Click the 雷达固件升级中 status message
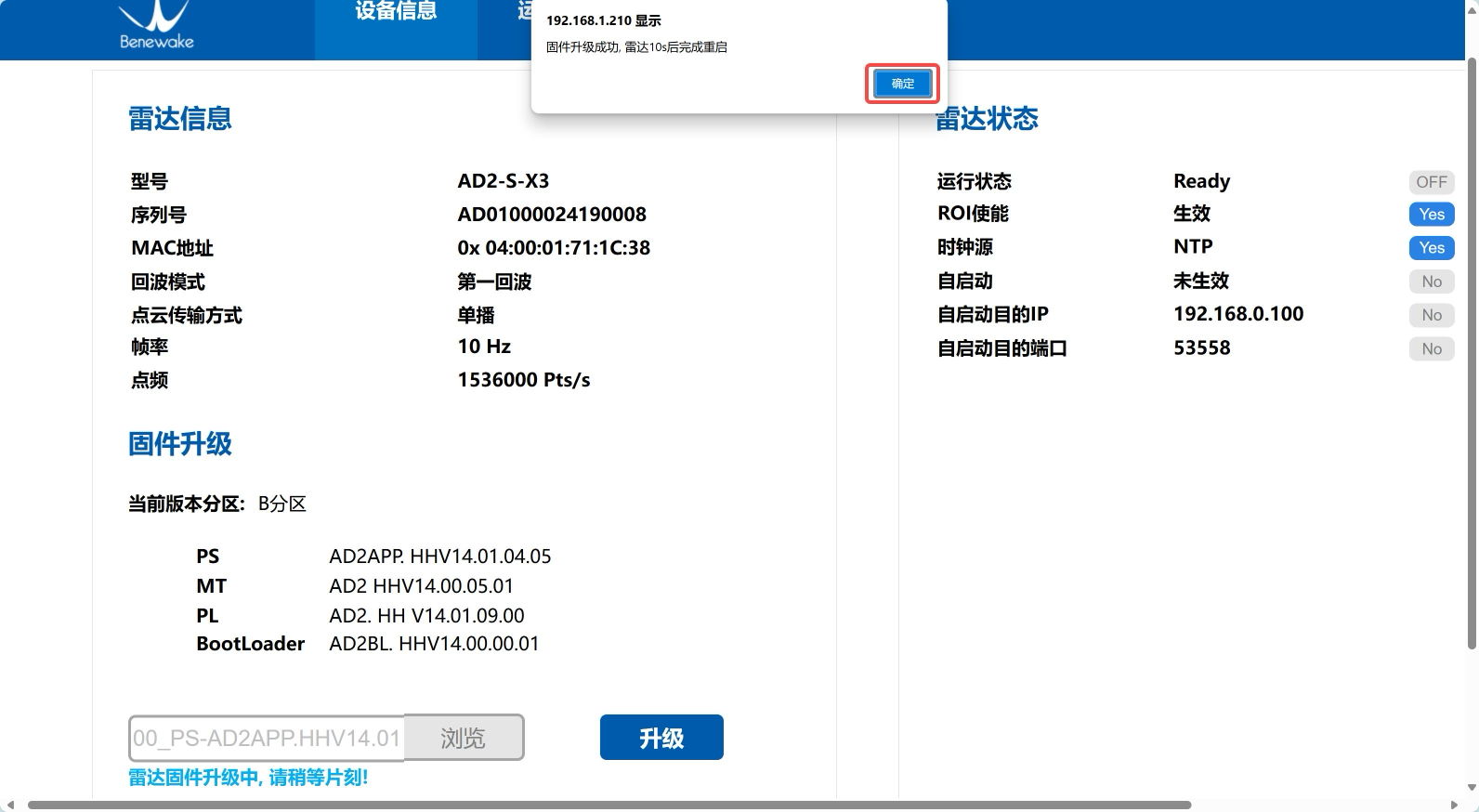Screen dimensions: 1479x812 pyautogui.click(x=248, y=778)
